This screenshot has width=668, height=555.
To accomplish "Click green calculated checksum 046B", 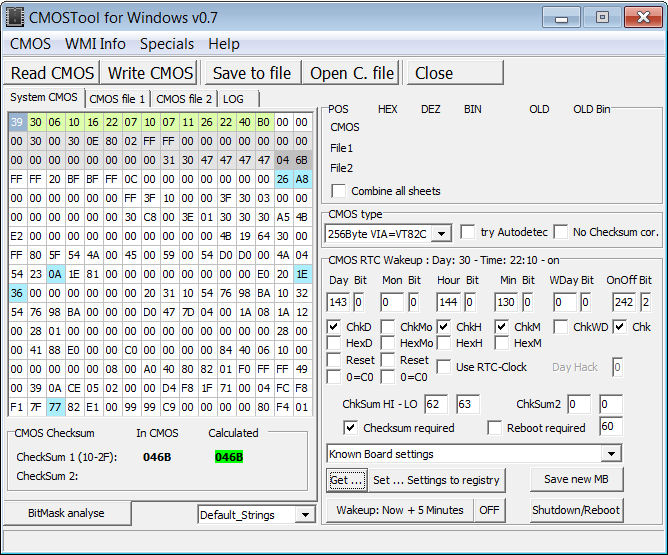I will pos(229,457).
